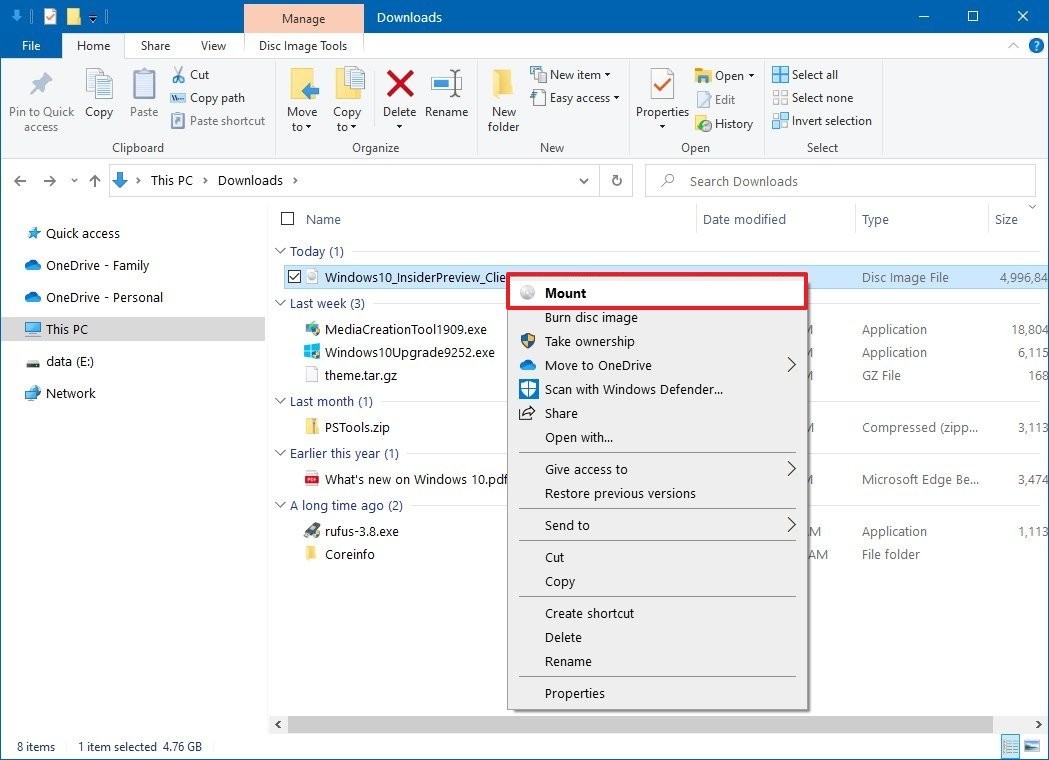Click Select none in ribbon

pyautogui.click(x=813, y=98)
